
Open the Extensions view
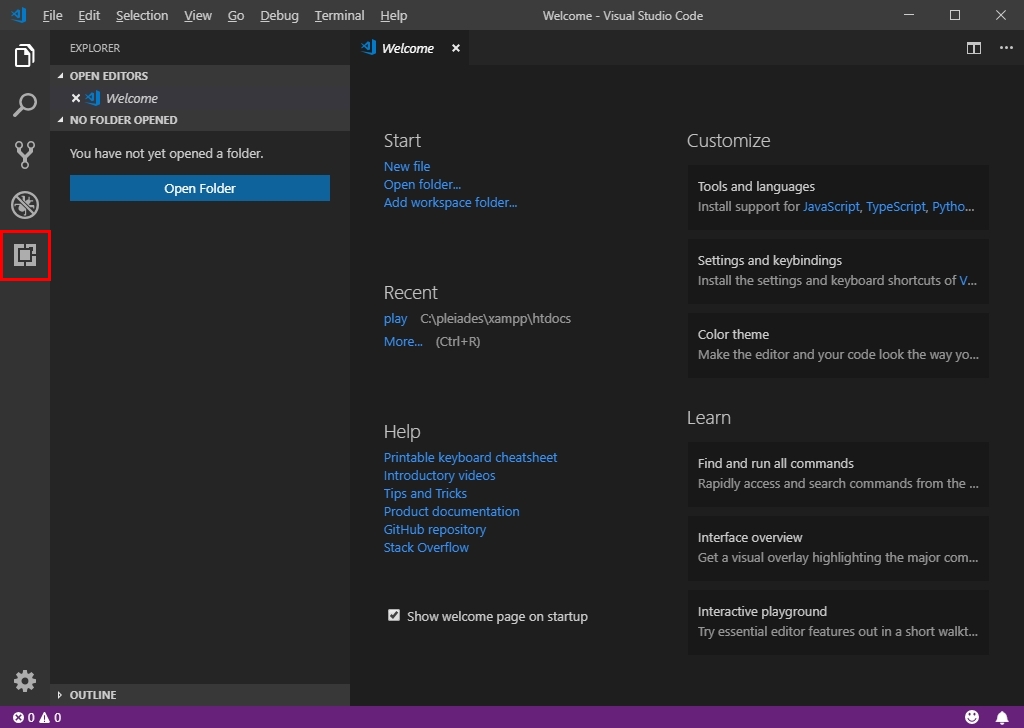coord(25,255)
